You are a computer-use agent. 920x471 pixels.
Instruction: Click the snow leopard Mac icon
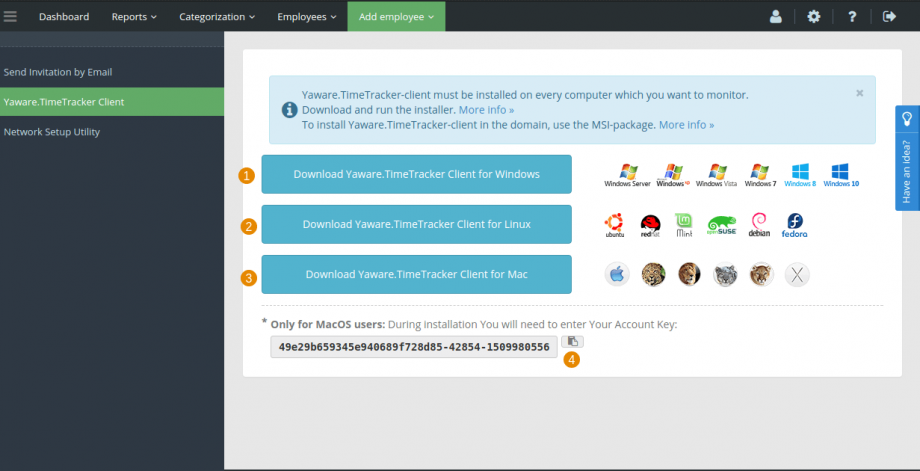coord(725,275)
